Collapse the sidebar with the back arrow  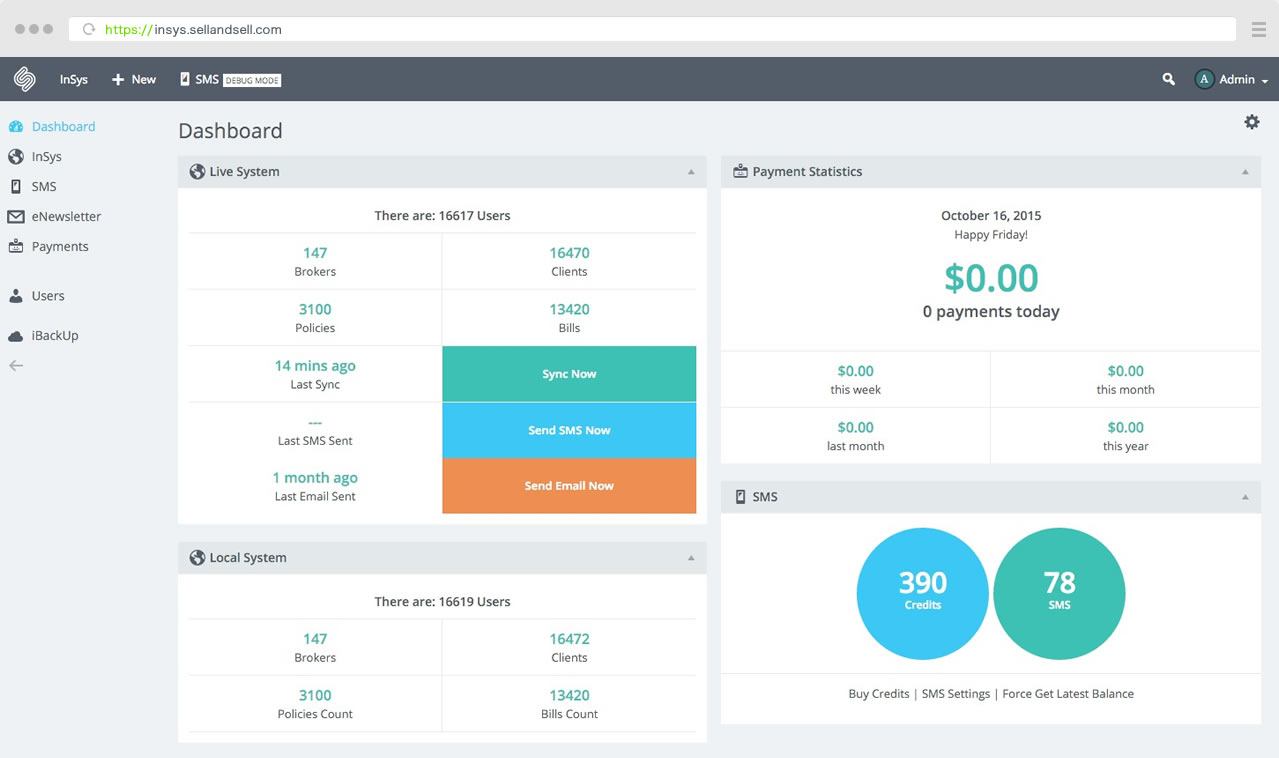(16, 365)
